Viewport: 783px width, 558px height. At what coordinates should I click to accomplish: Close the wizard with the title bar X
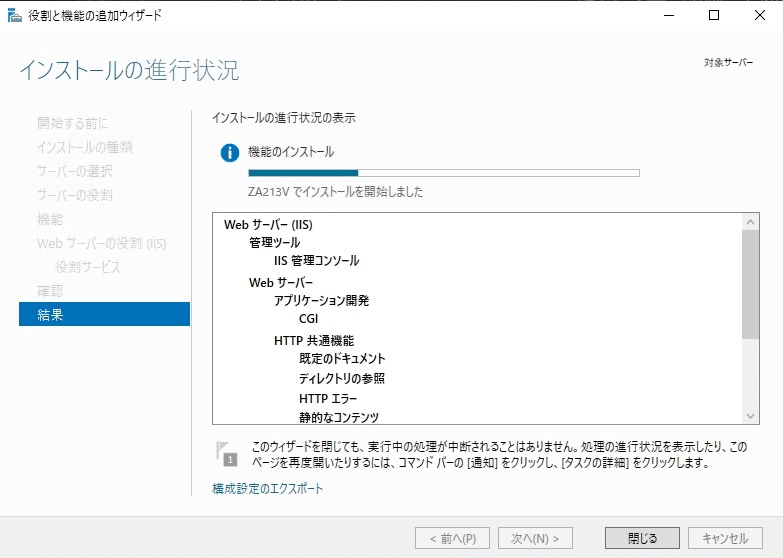(760, 15)
